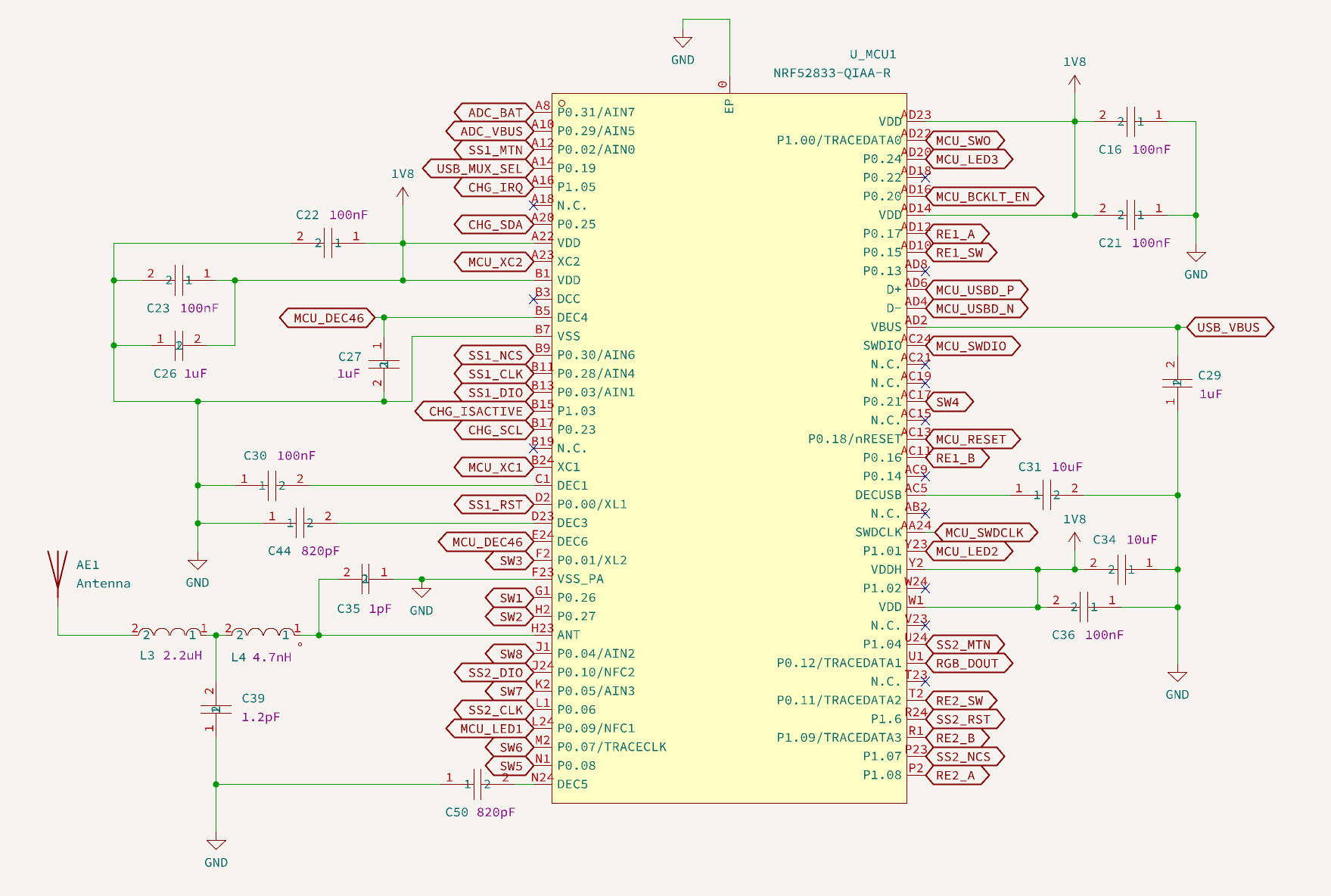Select capacitor symbol C26 1uF

[179, 345]
